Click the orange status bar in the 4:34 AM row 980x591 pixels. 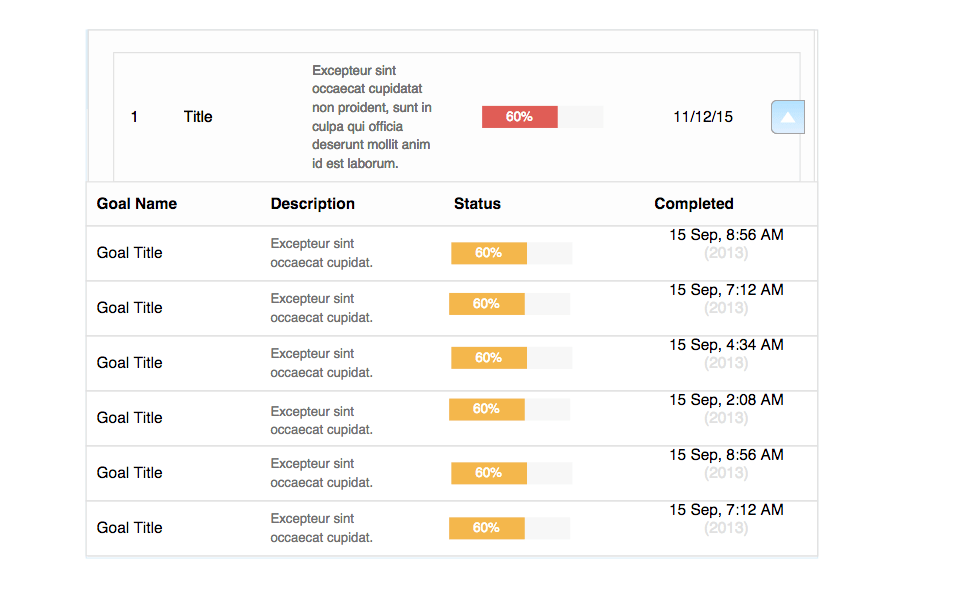[x=489, y=358]
